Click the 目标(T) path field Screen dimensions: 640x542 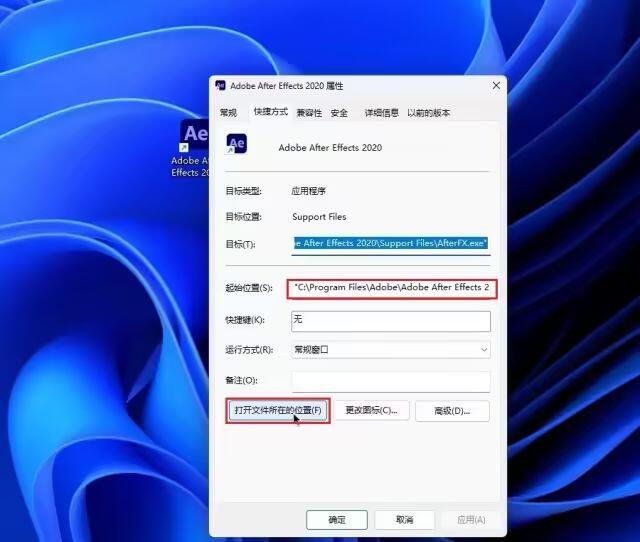point(391,244)
